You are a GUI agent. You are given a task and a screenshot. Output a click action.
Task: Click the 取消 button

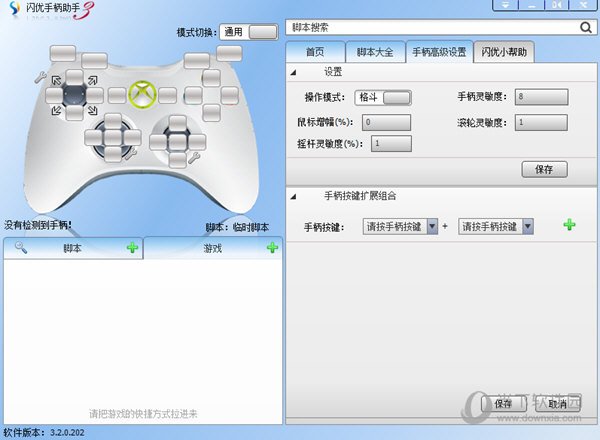[558, 404]
